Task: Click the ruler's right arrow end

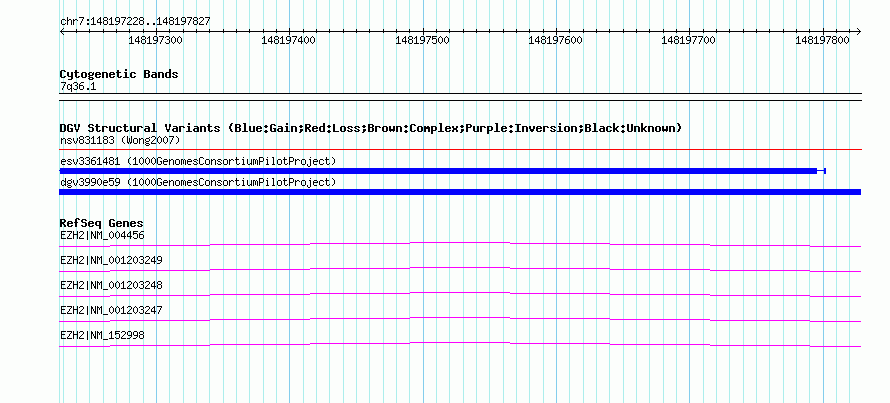Action: pos(858,32)
